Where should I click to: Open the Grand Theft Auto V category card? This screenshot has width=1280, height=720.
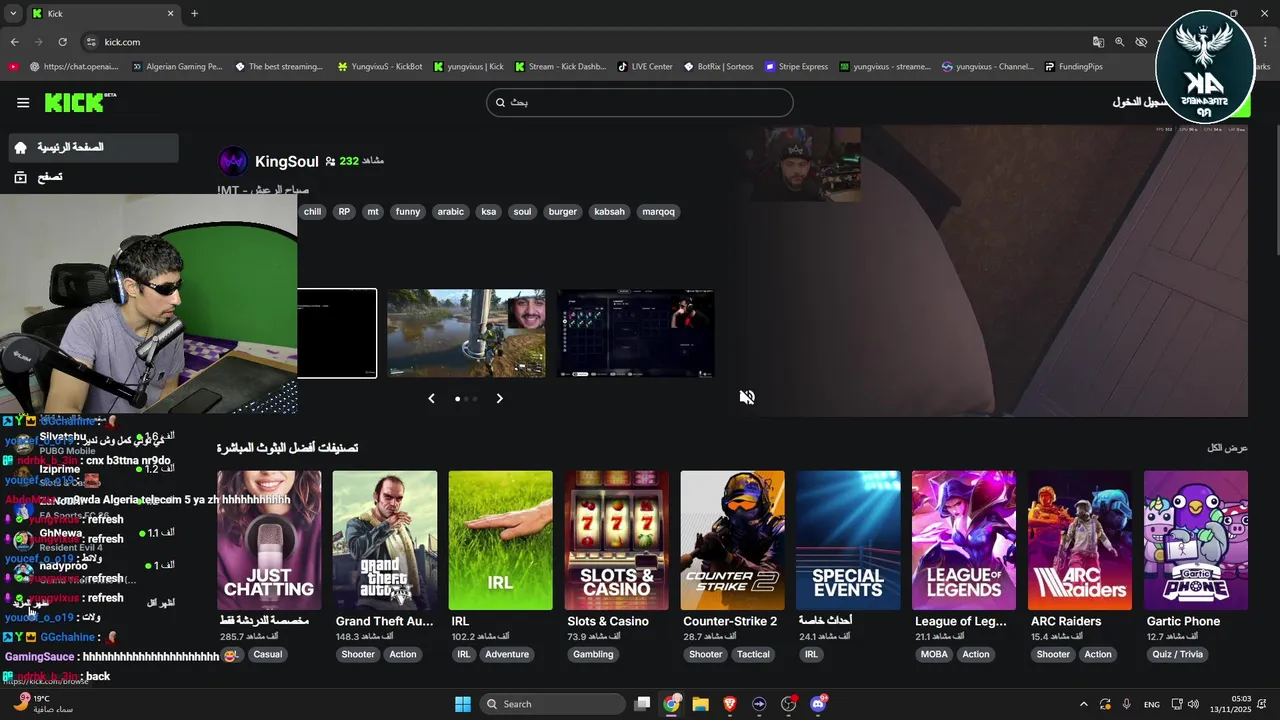[385, 540]
